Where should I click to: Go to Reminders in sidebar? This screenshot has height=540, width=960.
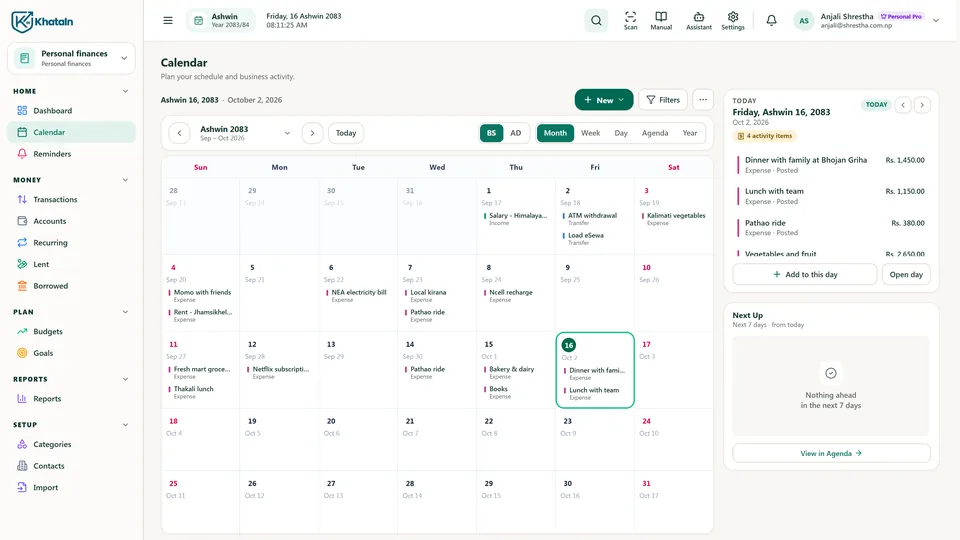tap(71, 154)
